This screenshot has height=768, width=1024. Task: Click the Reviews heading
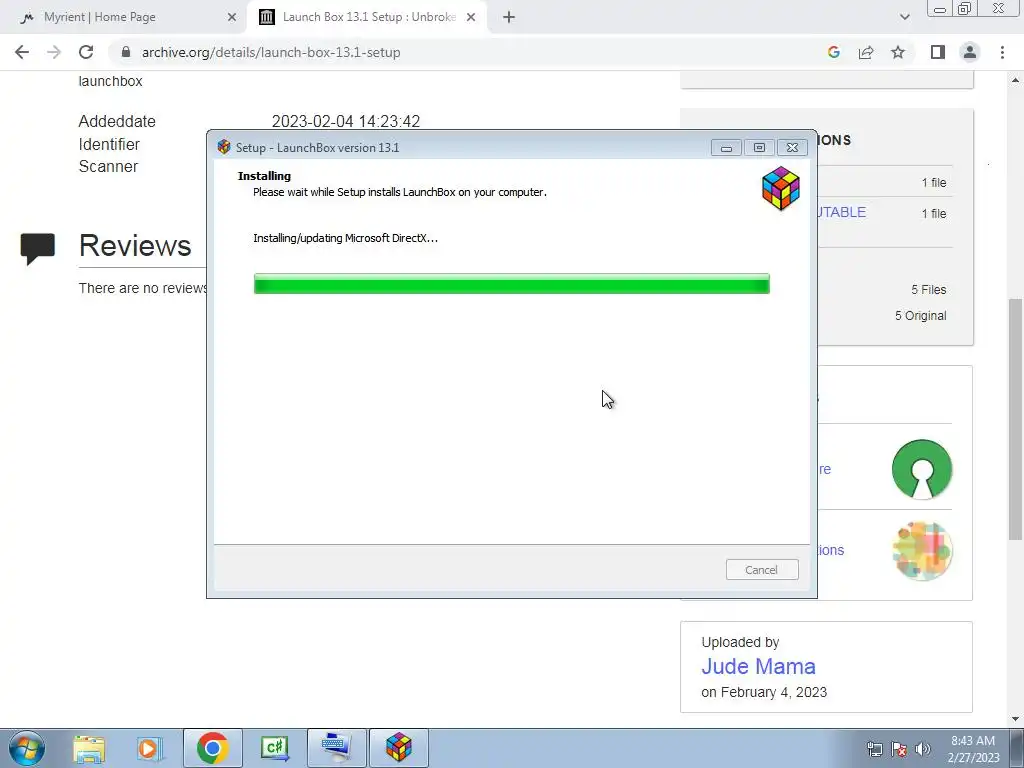(135, 246)
